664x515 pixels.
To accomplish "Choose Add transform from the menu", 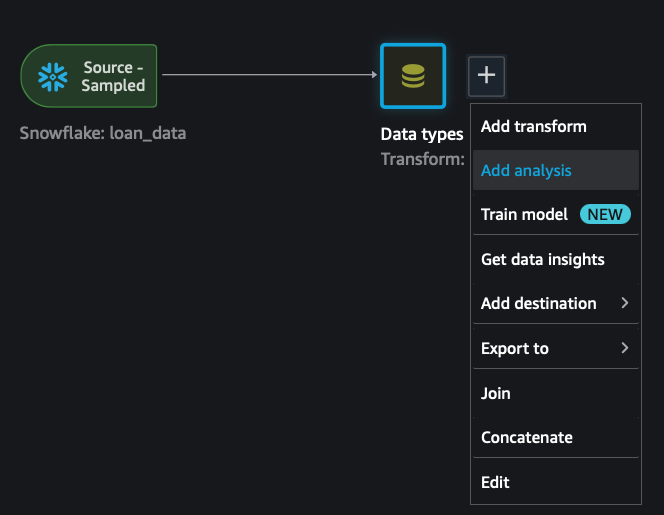I will click(533, 126).
